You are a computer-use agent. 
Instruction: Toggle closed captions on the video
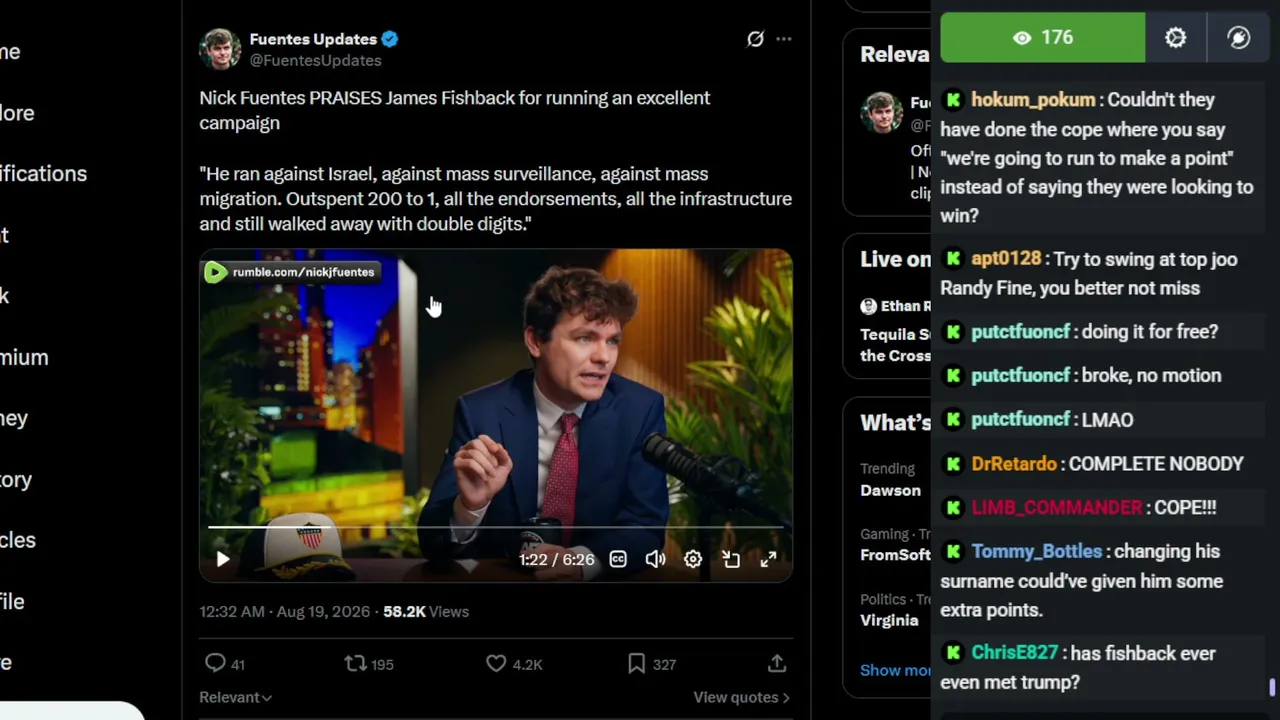[618, 560]
